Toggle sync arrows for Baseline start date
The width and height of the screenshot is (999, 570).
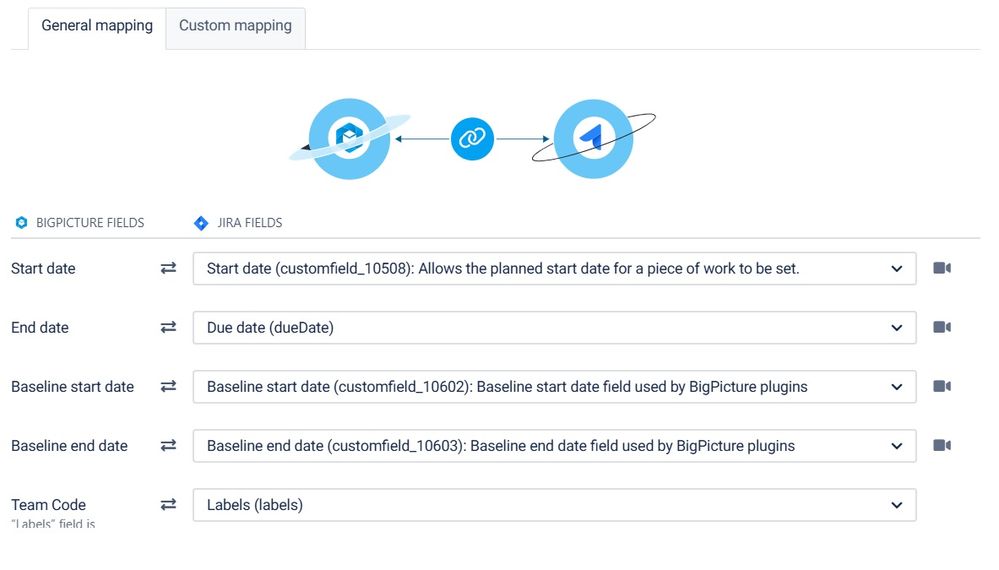coord(168,387)
